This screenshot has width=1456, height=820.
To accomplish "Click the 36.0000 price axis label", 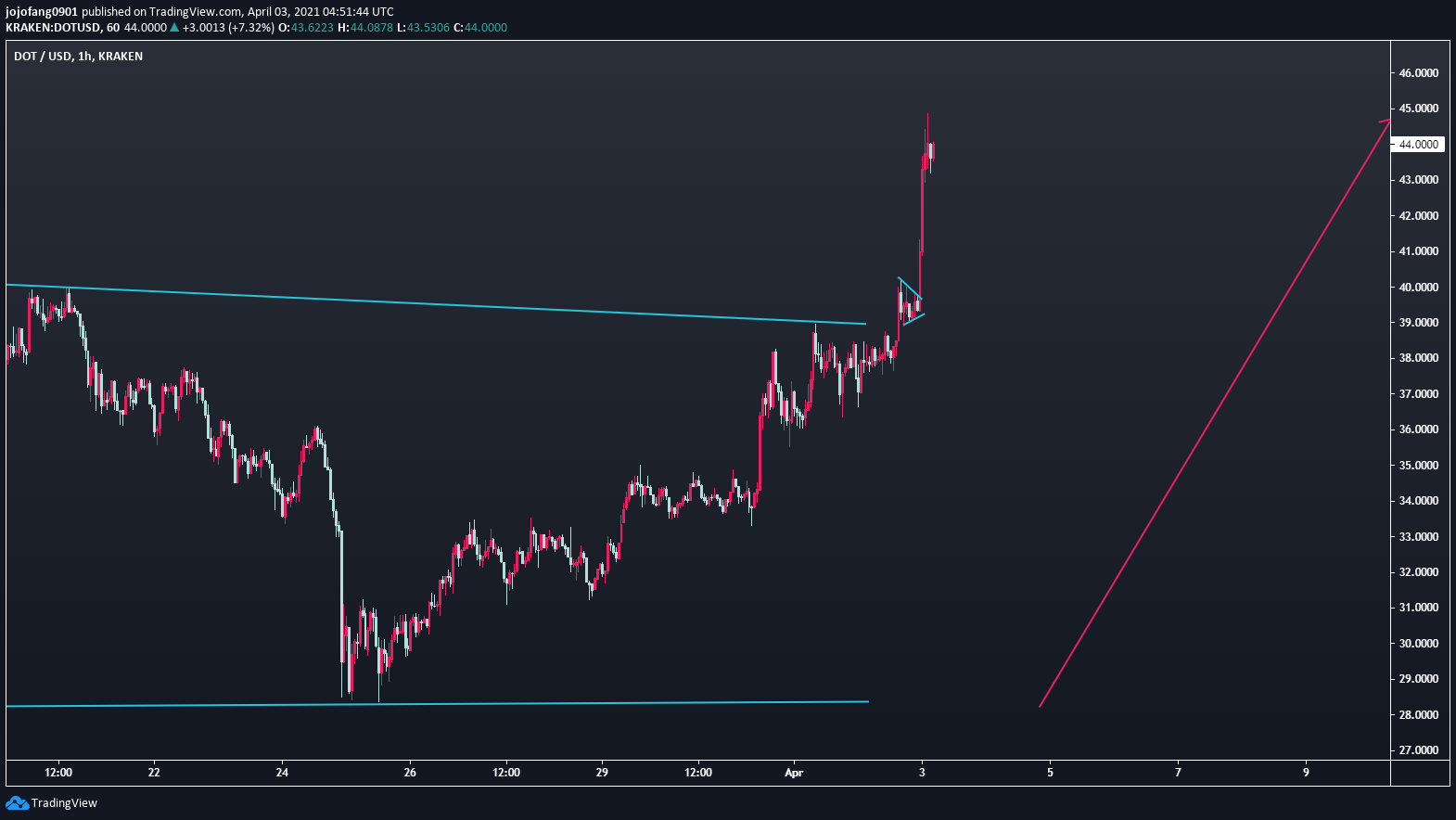I will (1419, 429).
